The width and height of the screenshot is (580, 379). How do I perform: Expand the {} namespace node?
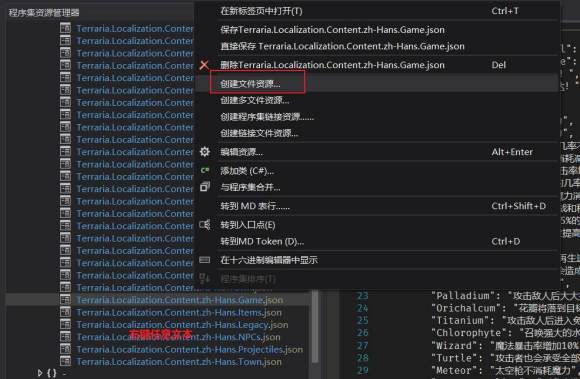pos(40,373)
